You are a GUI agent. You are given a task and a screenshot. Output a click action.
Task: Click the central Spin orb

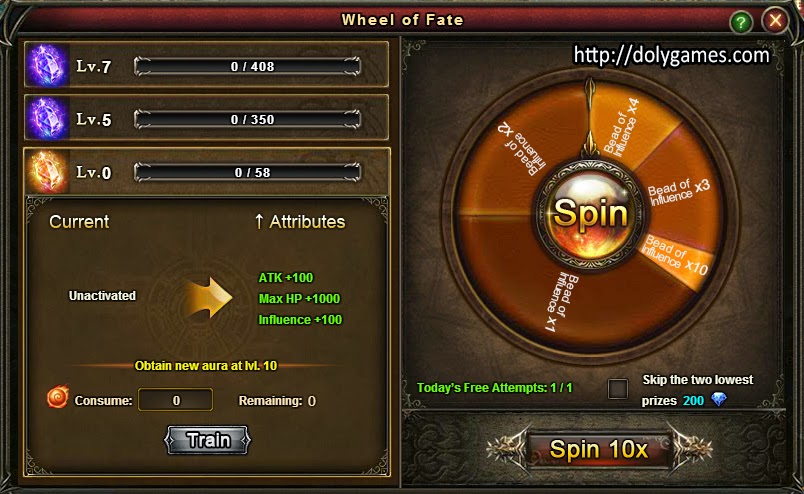pyautogui.click(x=591, y=214)
